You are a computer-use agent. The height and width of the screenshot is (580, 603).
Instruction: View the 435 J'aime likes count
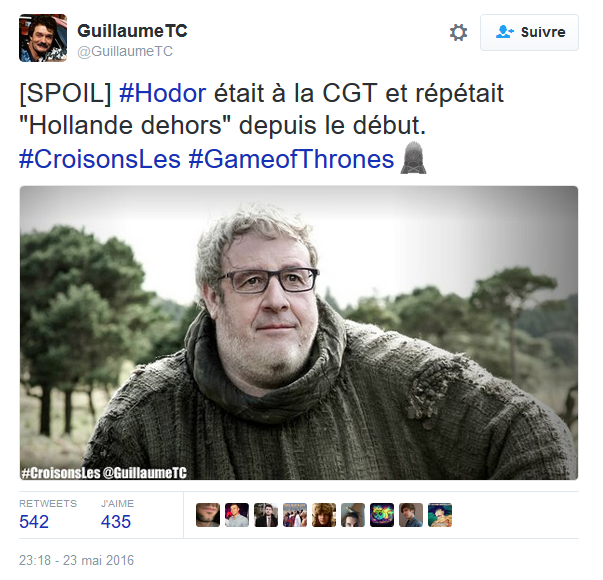[116, 522]
